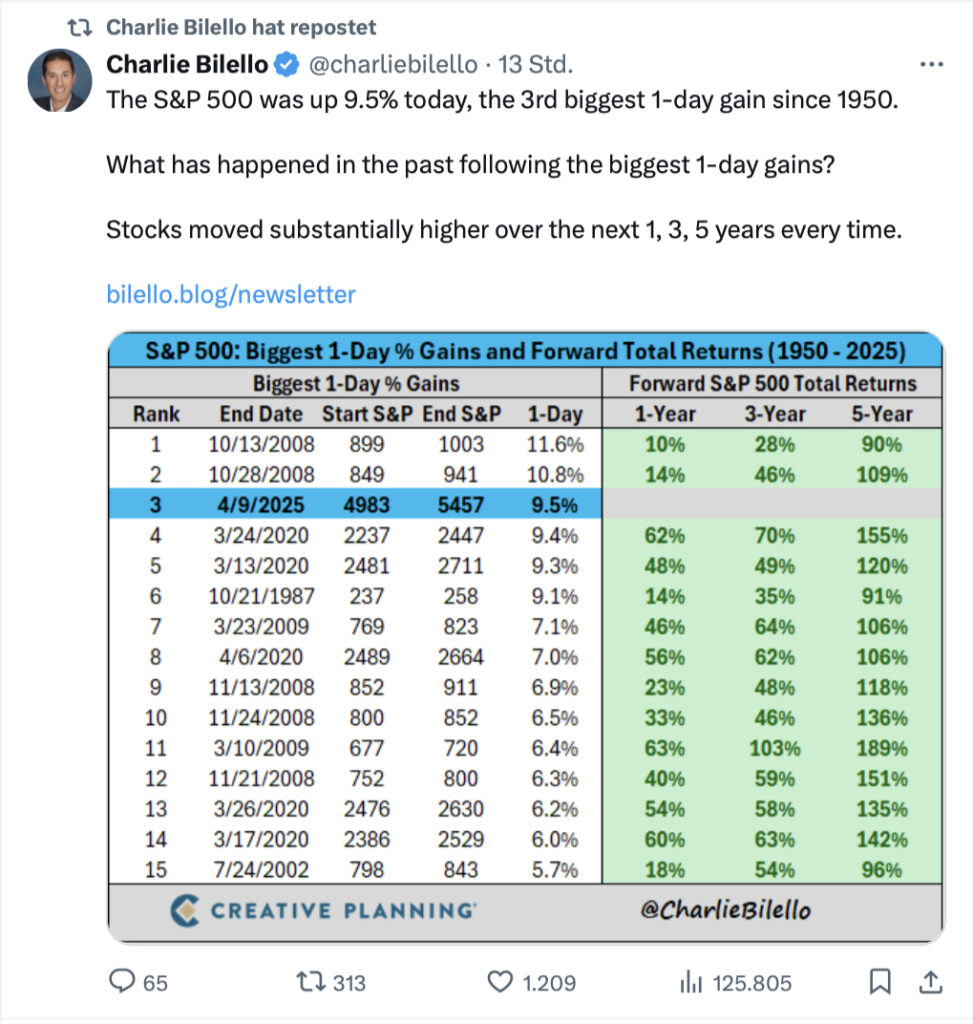Click the repost icon above the post
This screenshot has height=1024, width=973.
point(86,26)
